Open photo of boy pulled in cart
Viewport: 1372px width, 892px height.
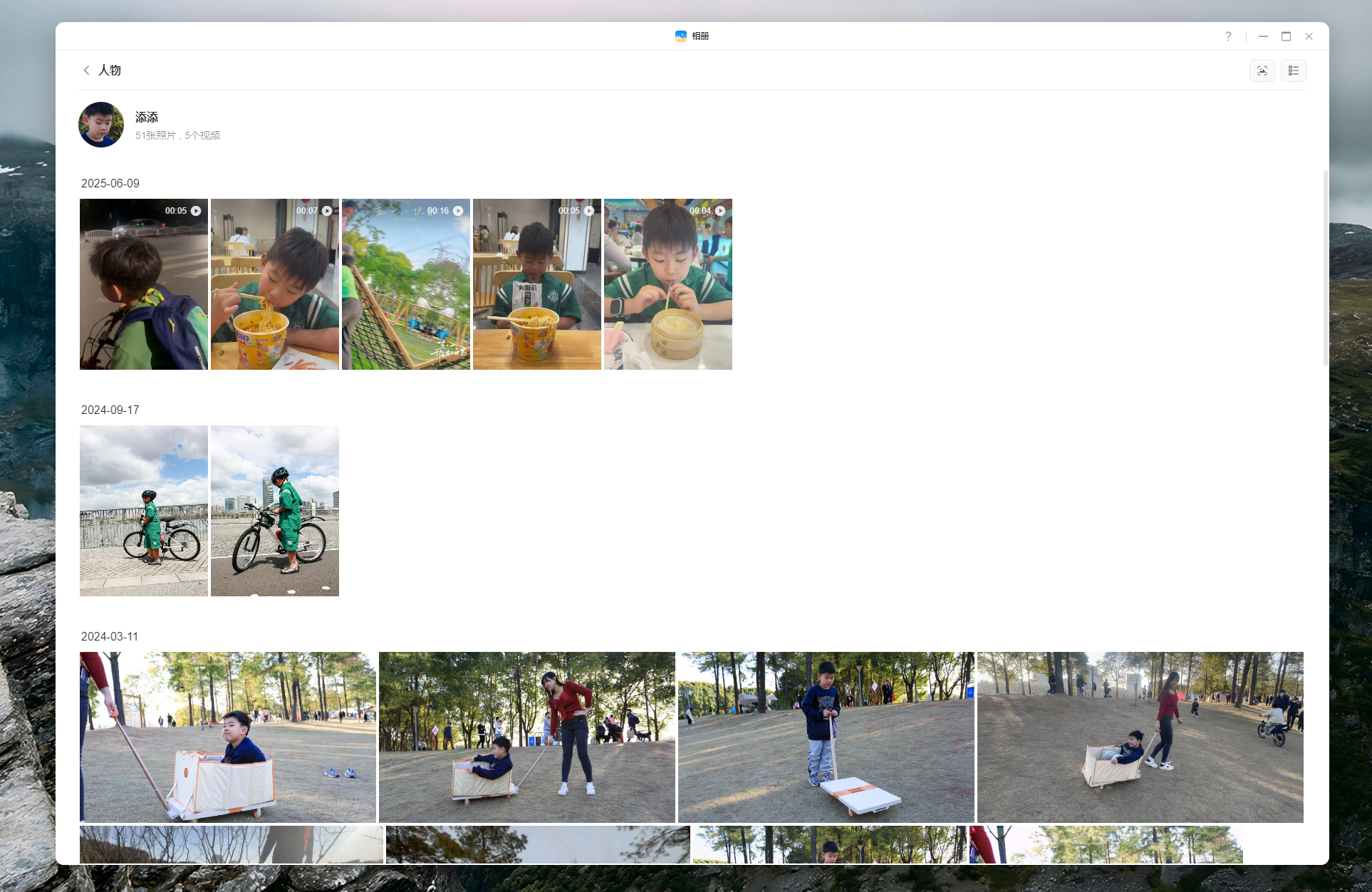click(228, 737)
